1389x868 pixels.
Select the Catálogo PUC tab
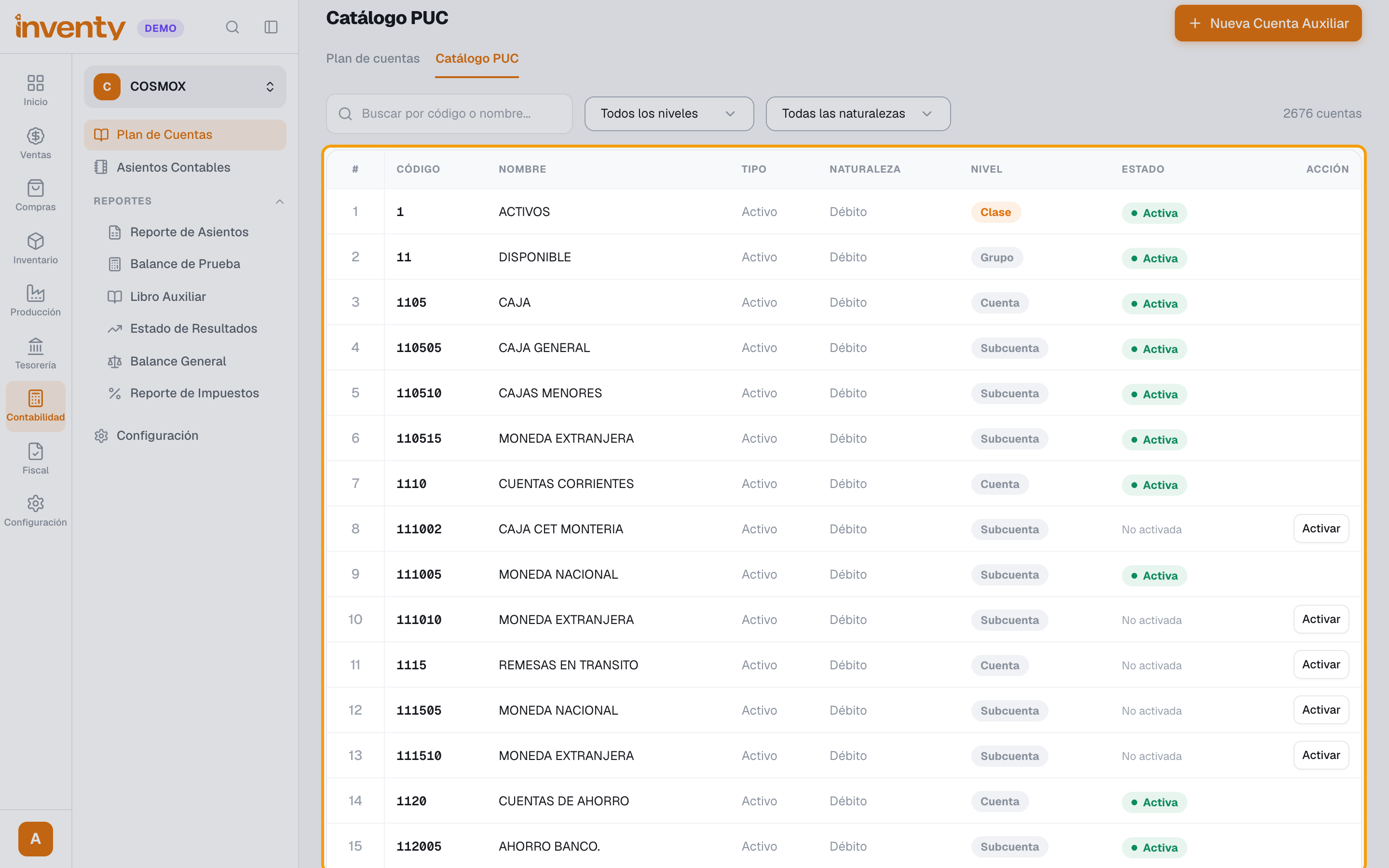(x=477, y=58)
